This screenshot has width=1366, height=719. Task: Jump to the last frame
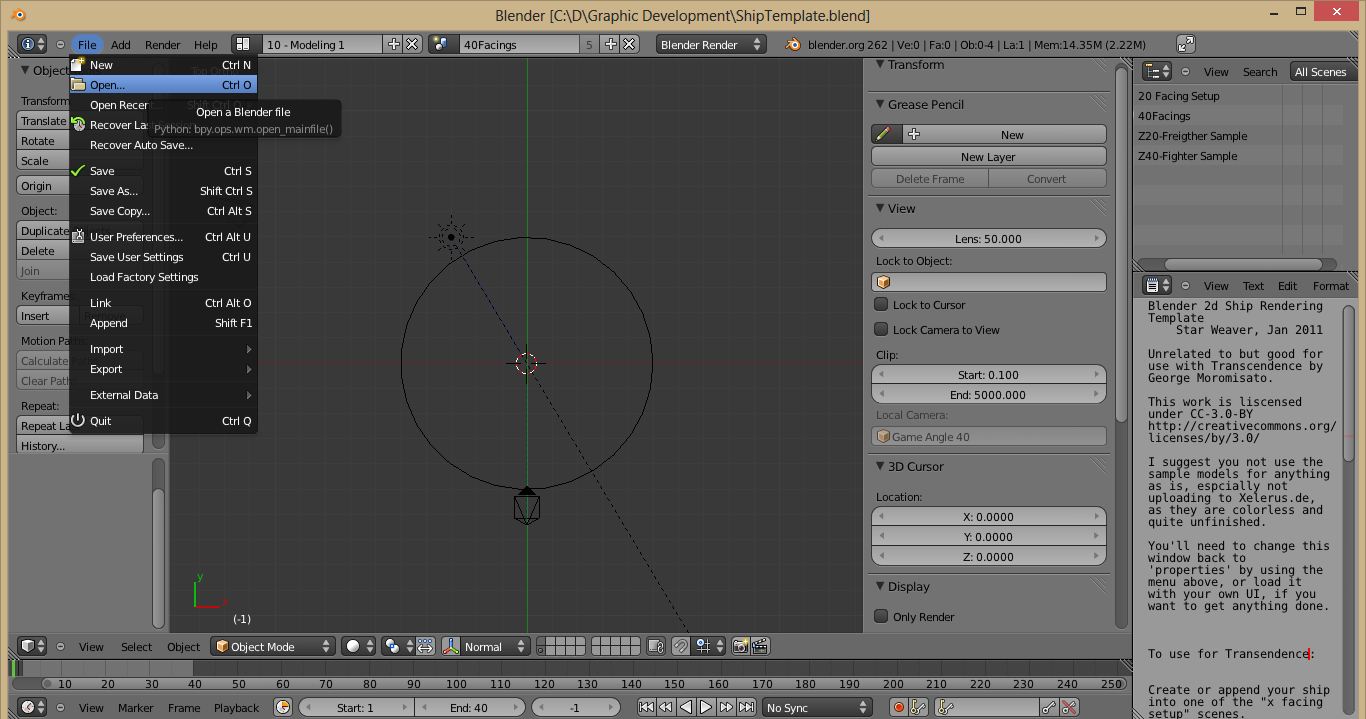(x=746, y=707)
